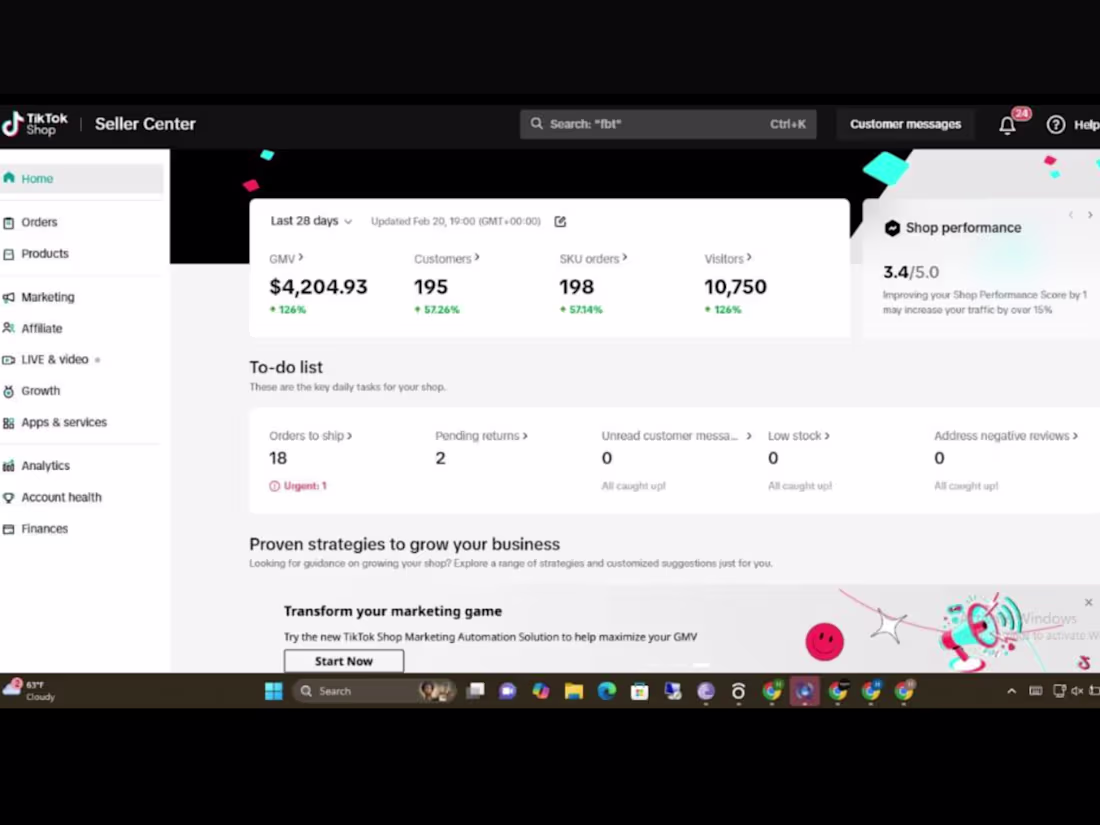Screen dimensions: 1100x825
Task: Click the Apps & services icon
Action: point(9,422)
